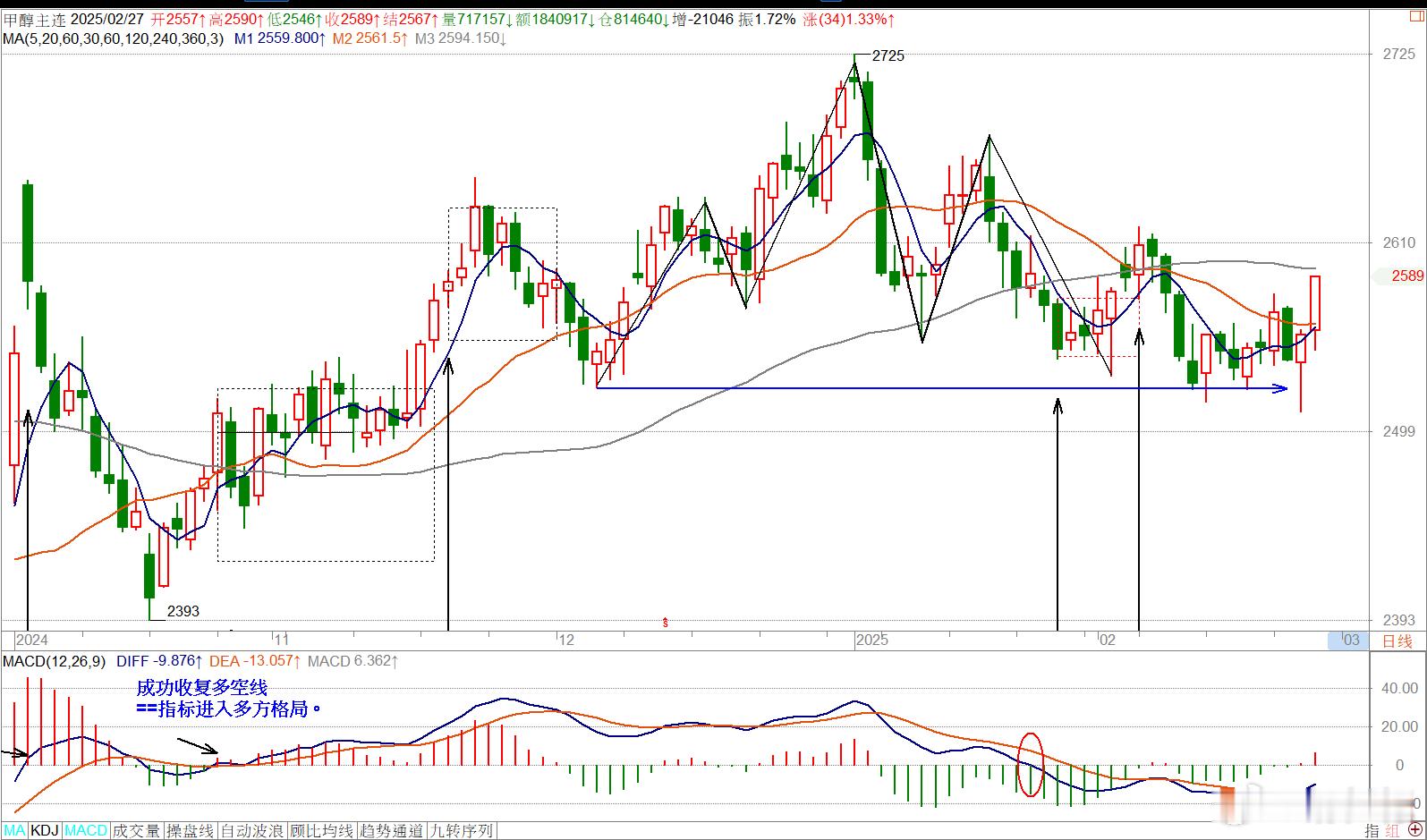Click the 12 month marker on time axis
Image resolution: width=1427 pixels, height=840 pixels.
tap(565, 640)
